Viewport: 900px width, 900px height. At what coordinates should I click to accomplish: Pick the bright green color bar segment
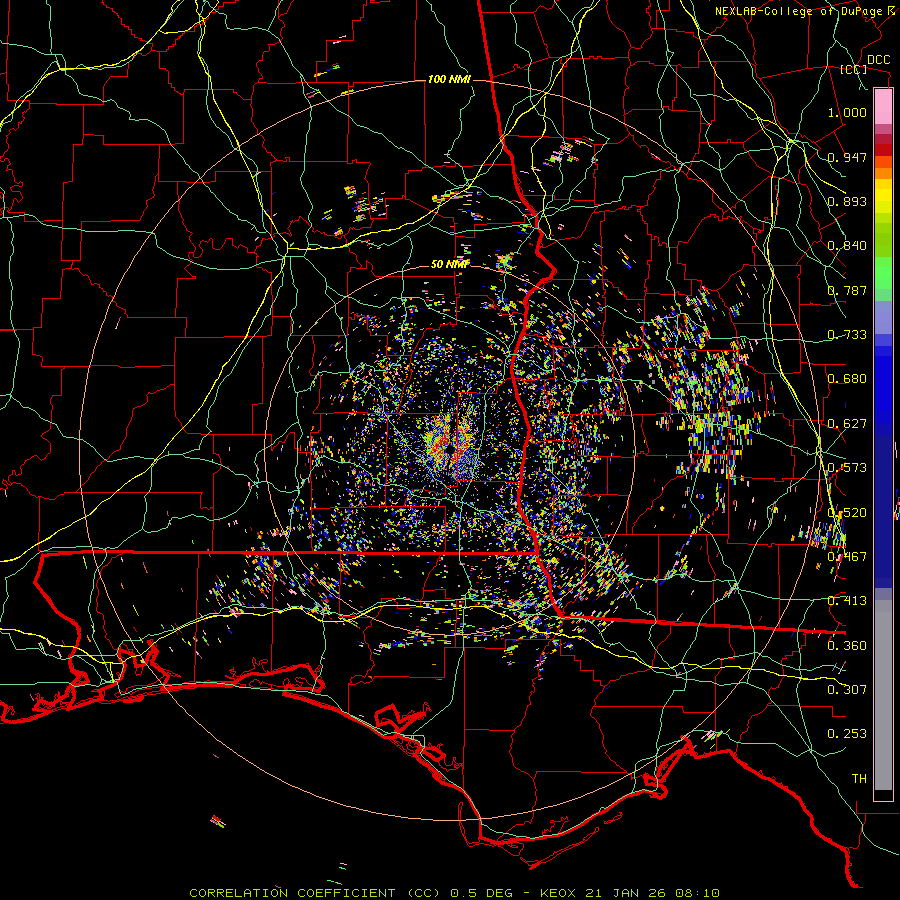point(883,273)
